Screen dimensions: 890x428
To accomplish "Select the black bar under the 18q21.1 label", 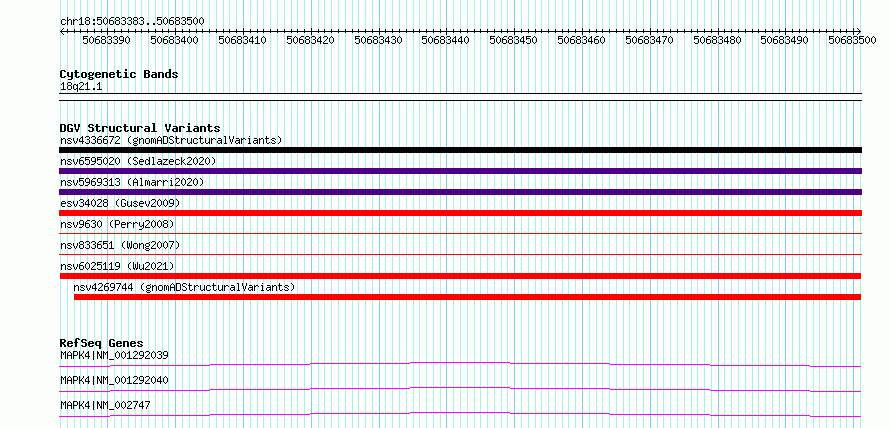I will tap(460, 97).
